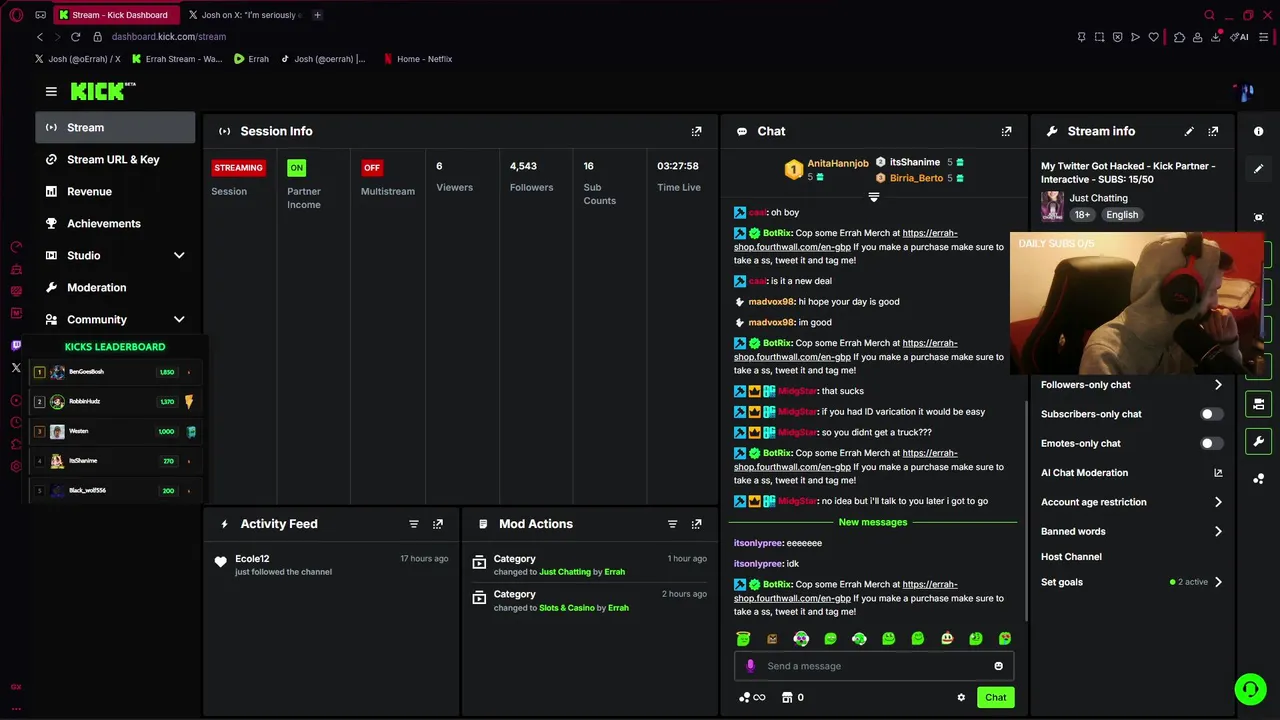The image size is (1280, 720).
Task: Select Stream in the sidebar
Action: [x=115, y=128]
